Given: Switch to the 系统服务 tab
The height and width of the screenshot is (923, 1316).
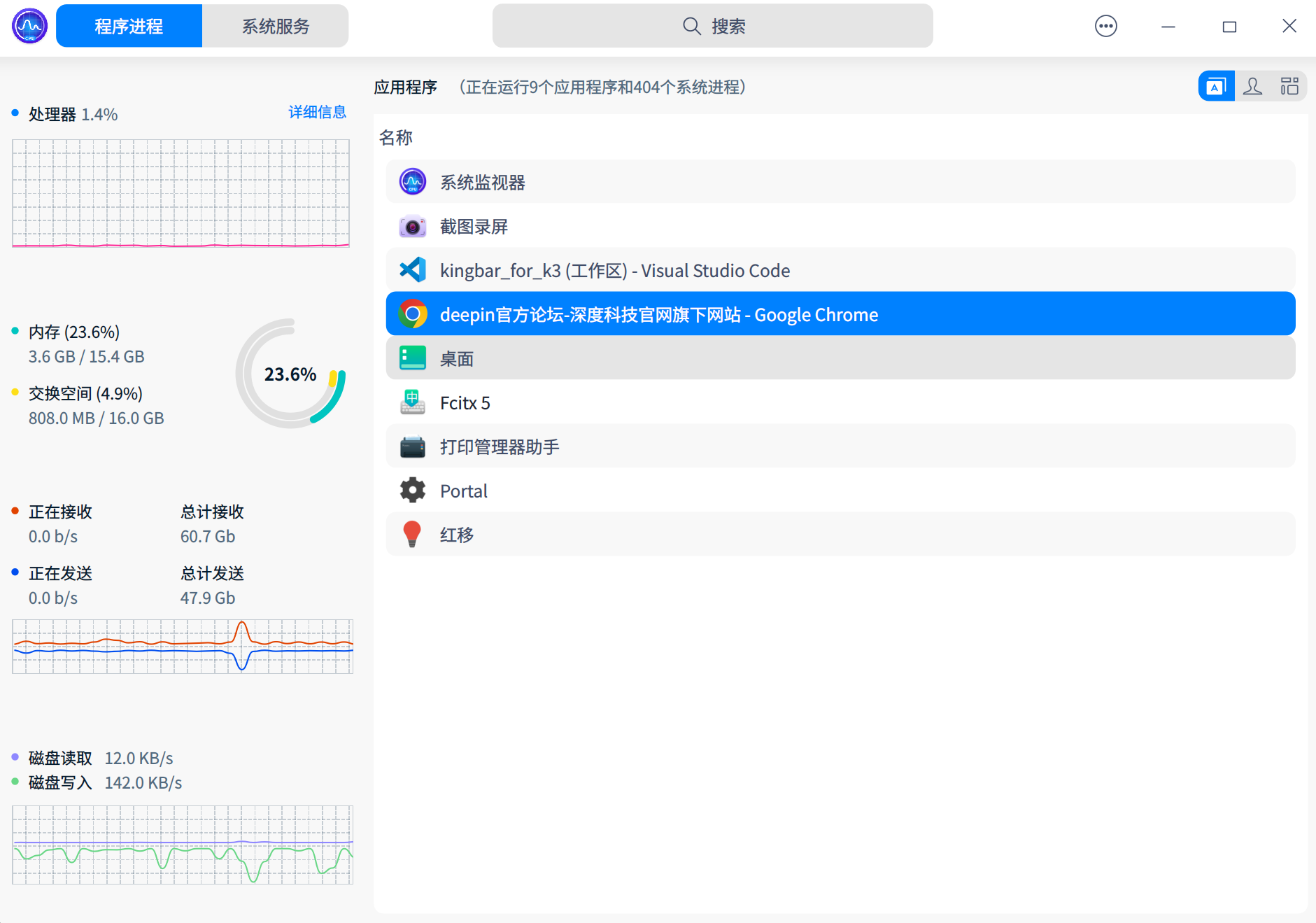Looking at the screenshot, I should 275,25.
